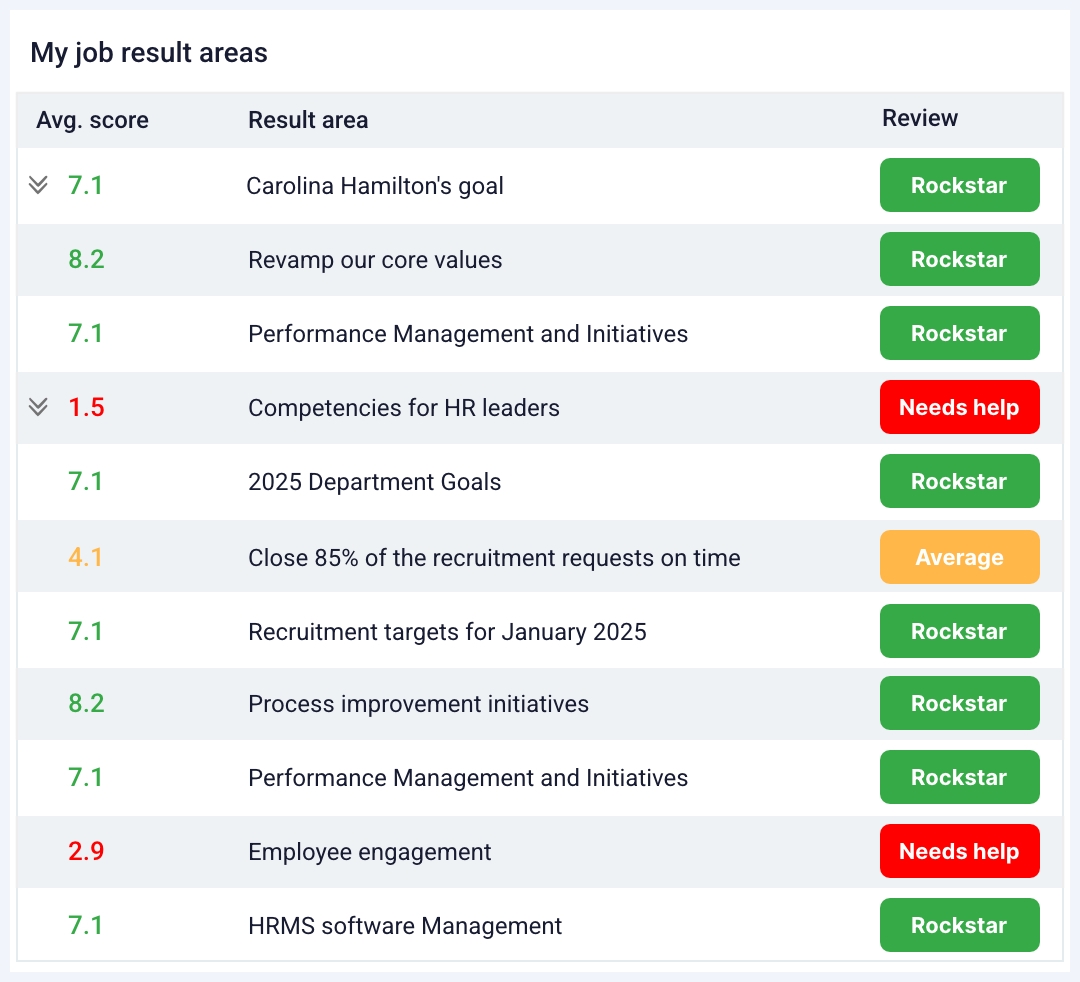Open Needs help review for Competencies for HR leaders

click(959, 407)
